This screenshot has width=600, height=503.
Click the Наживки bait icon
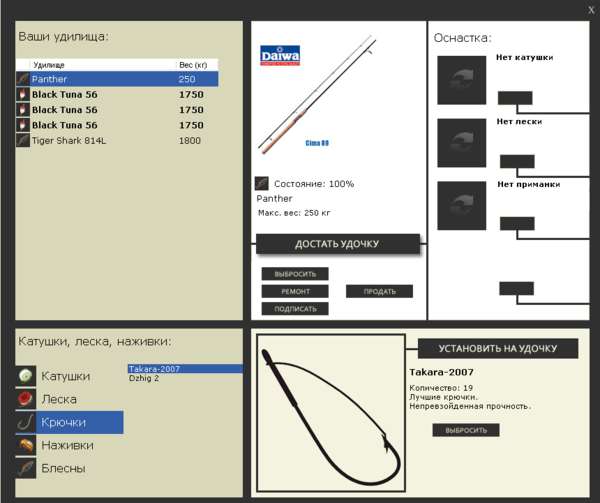[26, 445]
